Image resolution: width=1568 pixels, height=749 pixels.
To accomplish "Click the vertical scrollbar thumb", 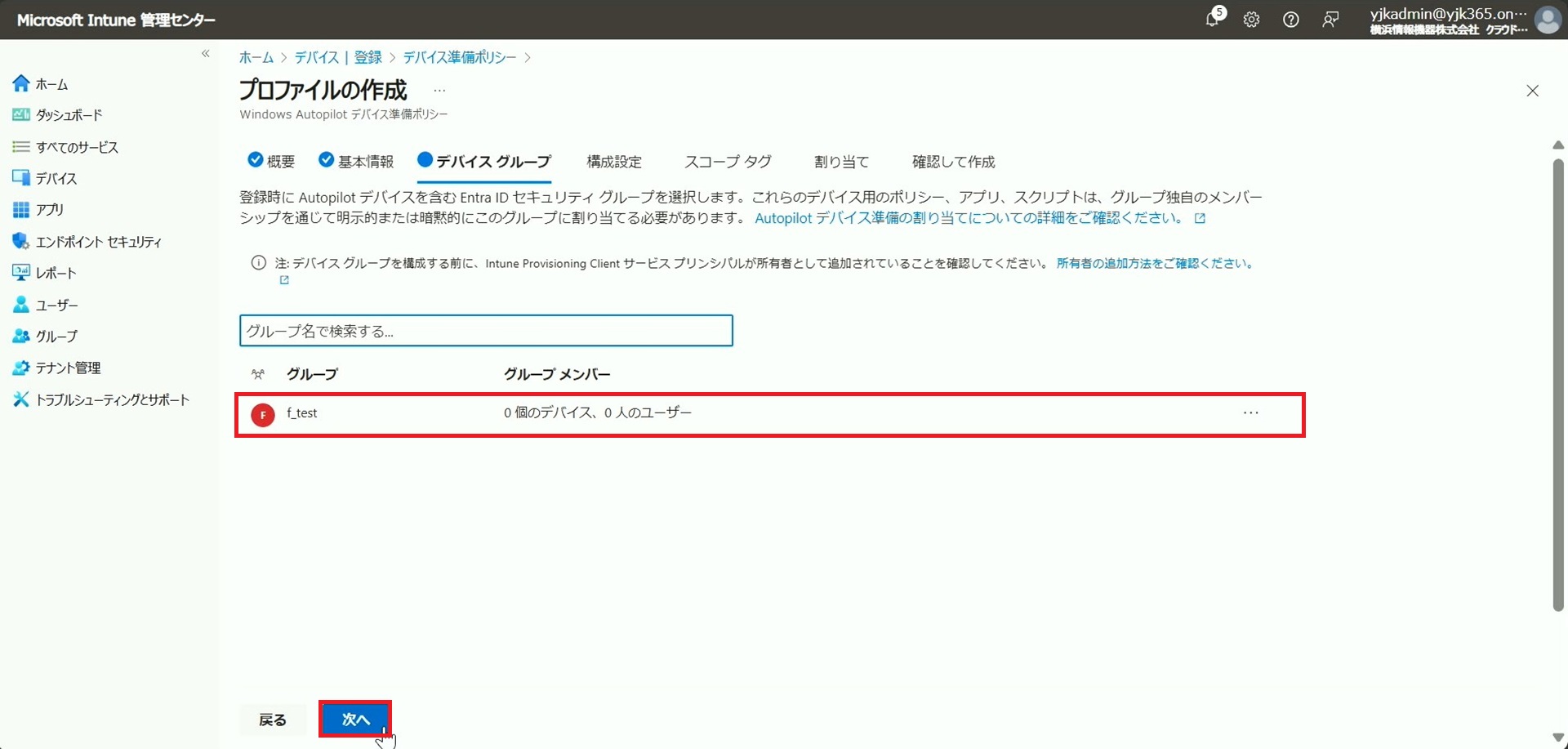I will (1558, 384).
